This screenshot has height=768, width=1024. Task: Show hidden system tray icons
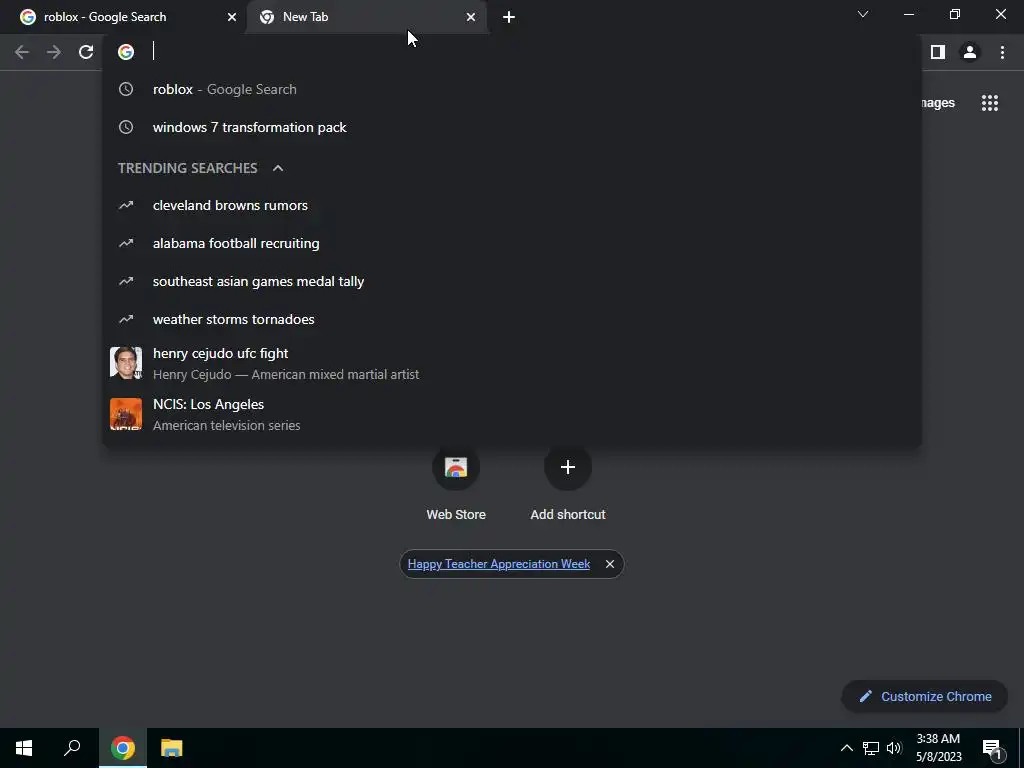(x=846, y=748)
